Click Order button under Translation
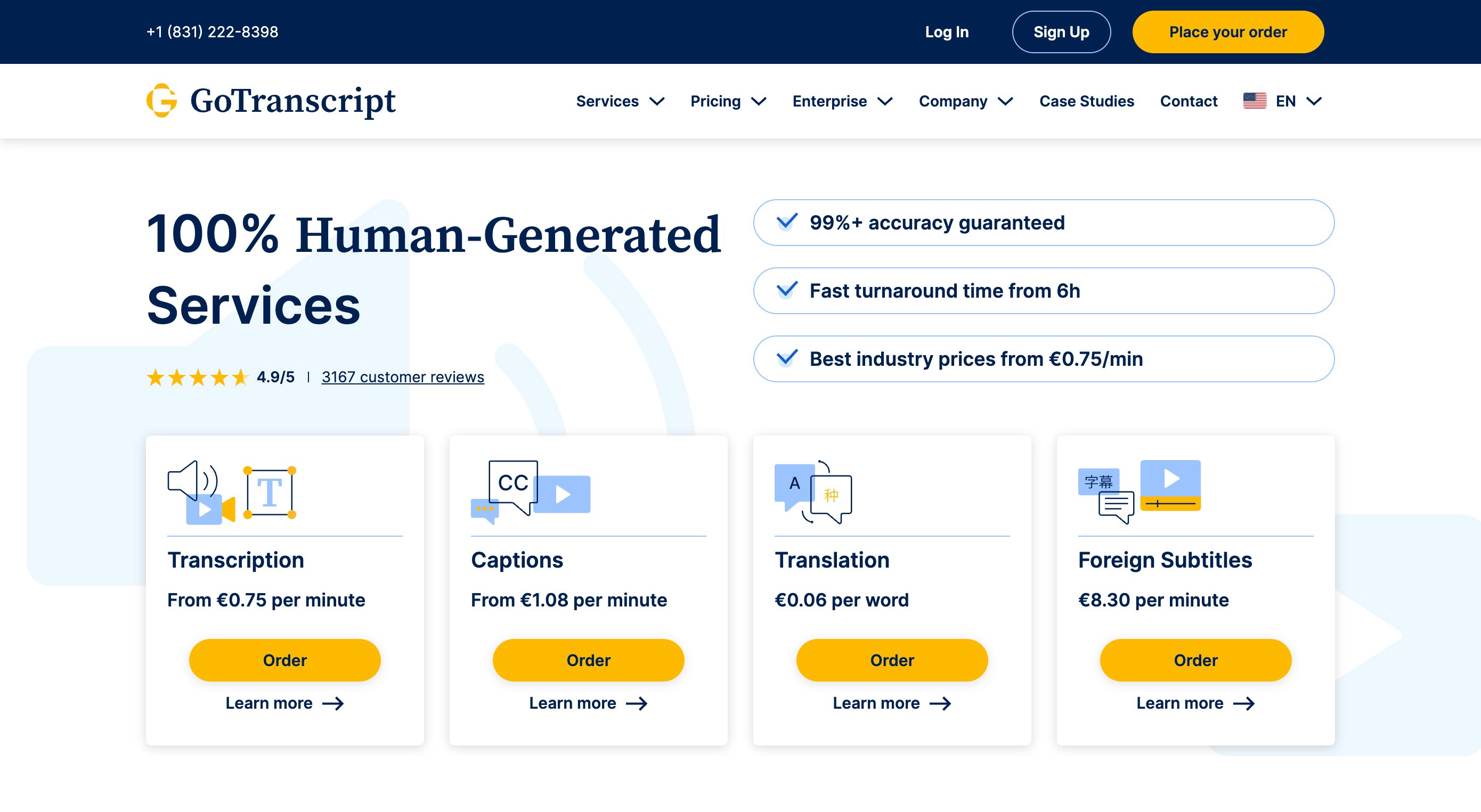The width and height of the screenshot is (1481, 812). [x=892, y=660]
